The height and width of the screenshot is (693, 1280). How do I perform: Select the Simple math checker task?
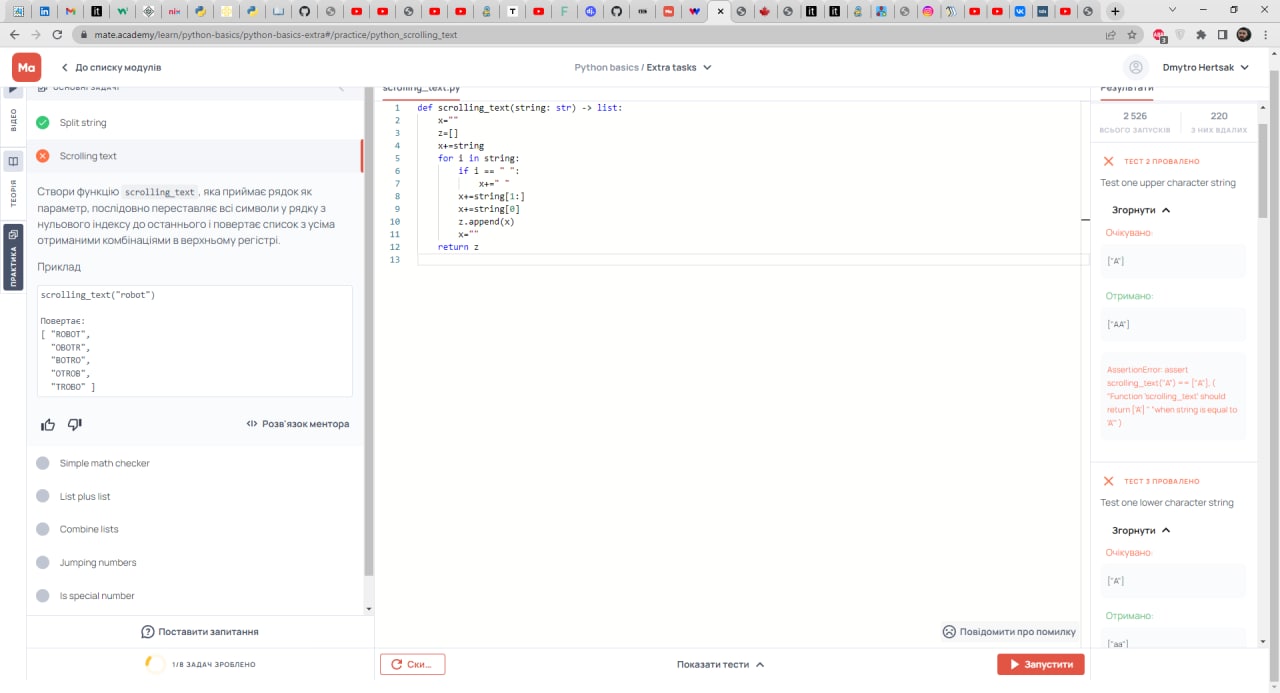[104, 463]
